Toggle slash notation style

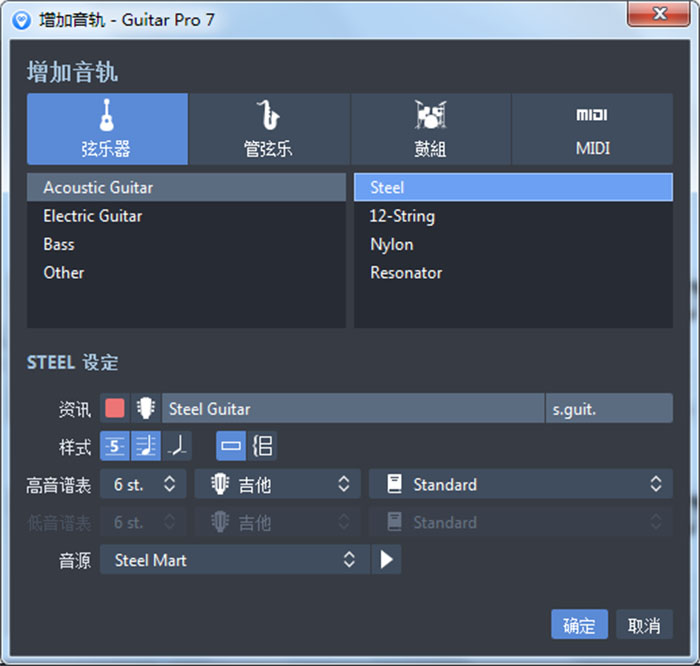[177, 446]
